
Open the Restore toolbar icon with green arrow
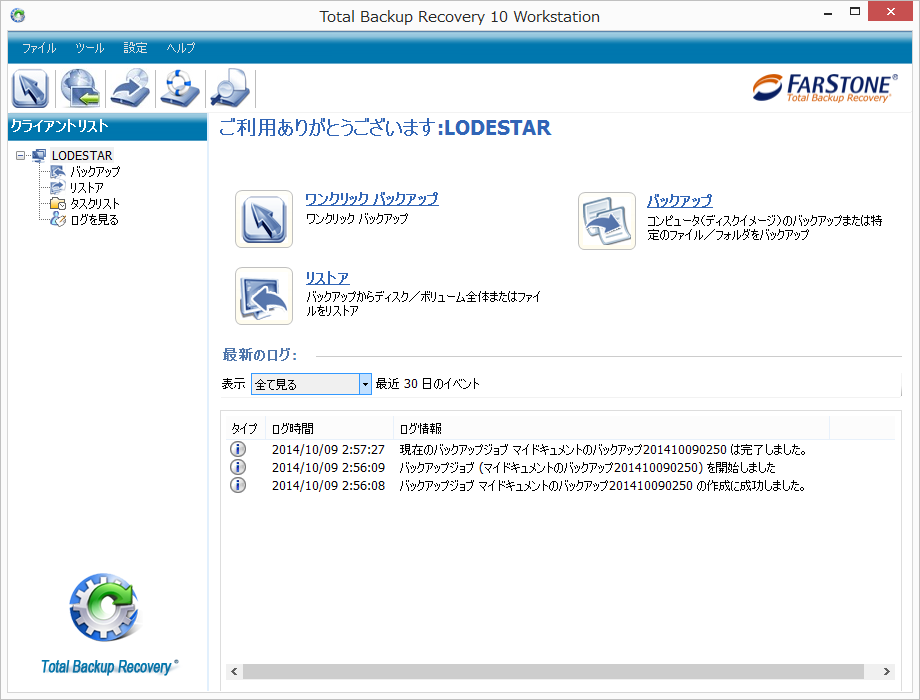tap(79, 88)
